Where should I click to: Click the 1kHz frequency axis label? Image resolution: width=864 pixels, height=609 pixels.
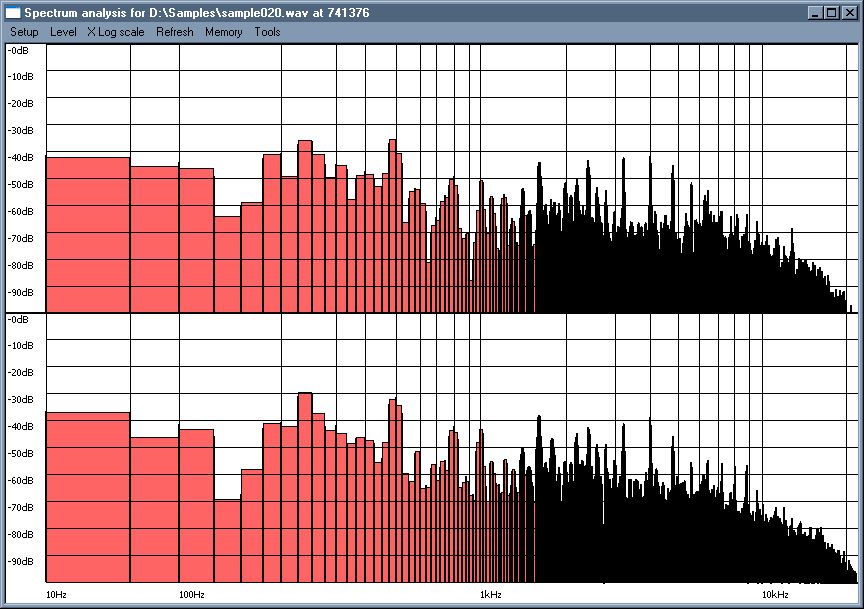pyautogui.click(x=490, y=592)
